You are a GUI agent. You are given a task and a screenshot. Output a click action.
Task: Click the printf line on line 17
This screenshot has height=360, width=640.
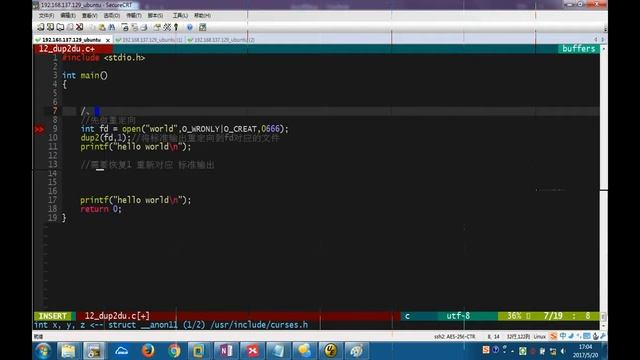click(x=136, y=200)
